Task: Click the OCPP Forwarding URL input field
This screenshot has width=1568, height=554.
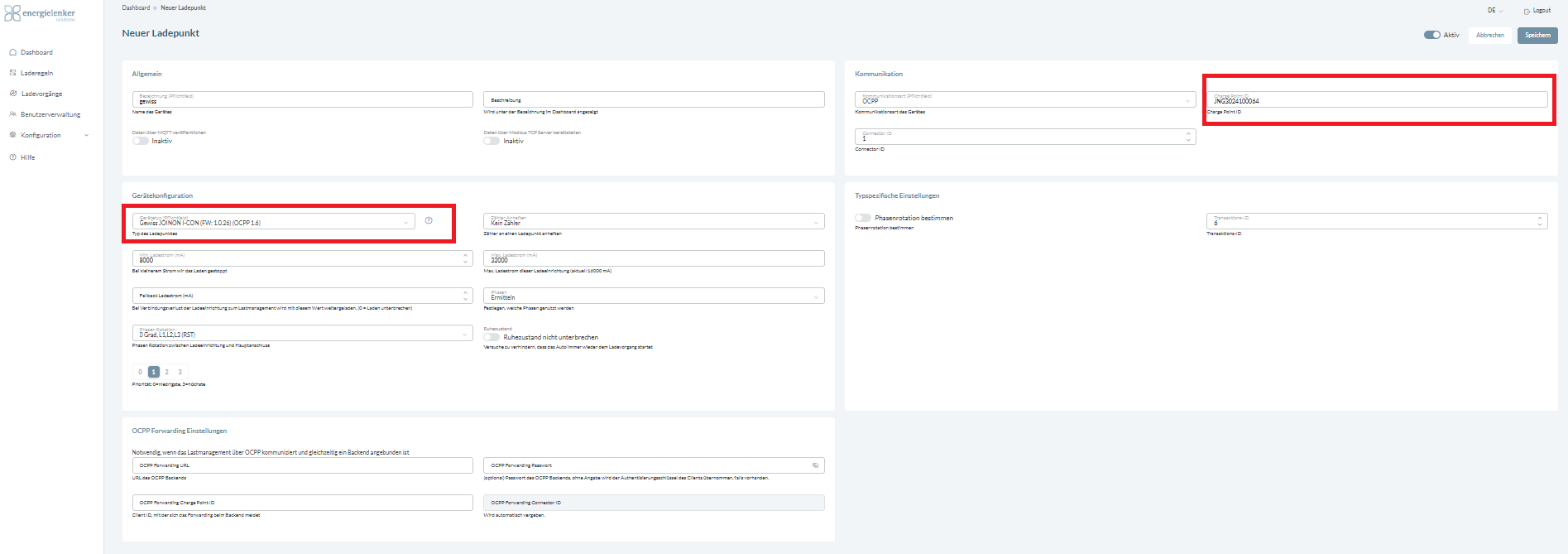Action: click(x=302, y=465)
